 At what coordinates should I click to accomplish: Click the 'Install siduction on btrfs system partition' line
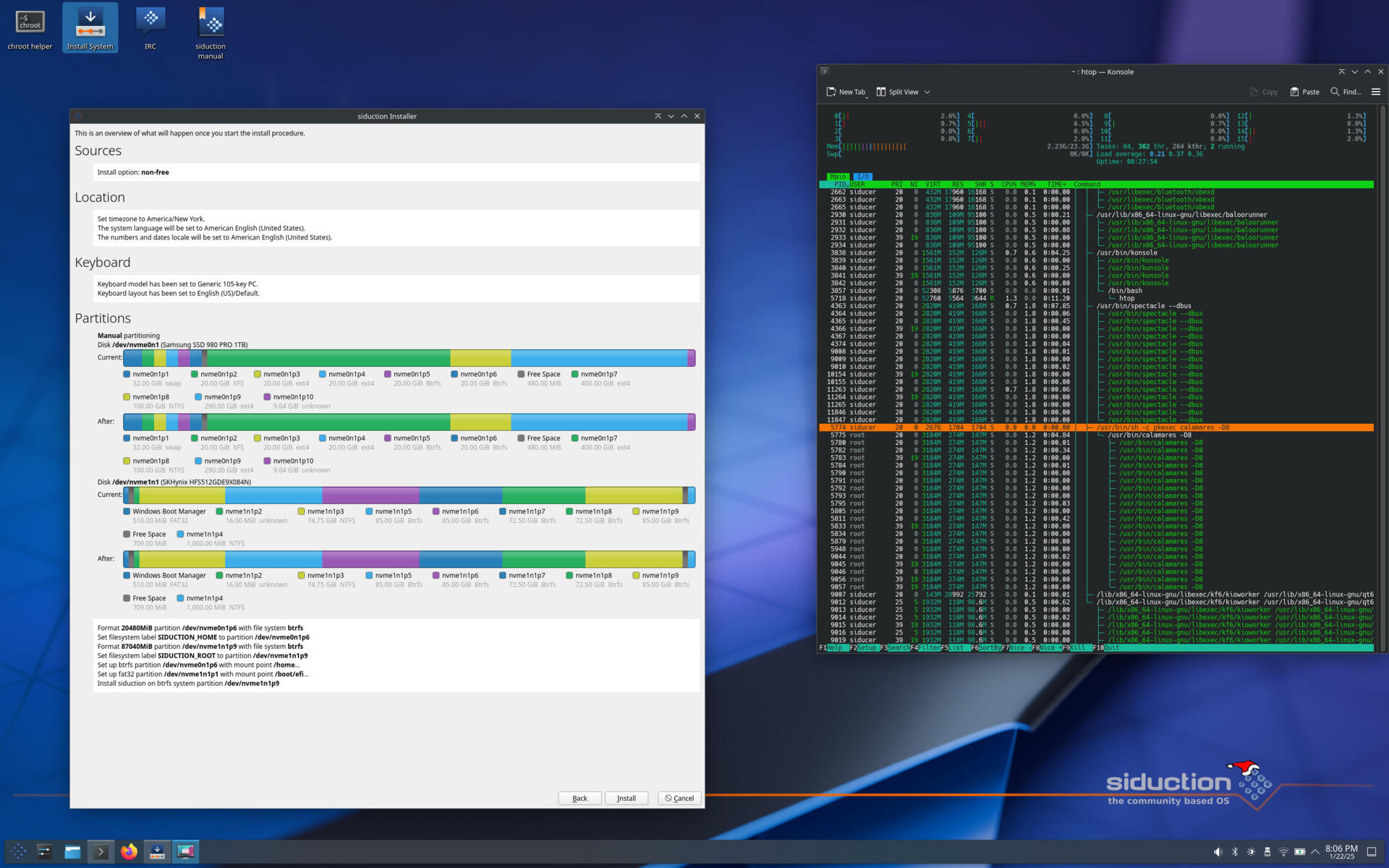coord(188,683)
